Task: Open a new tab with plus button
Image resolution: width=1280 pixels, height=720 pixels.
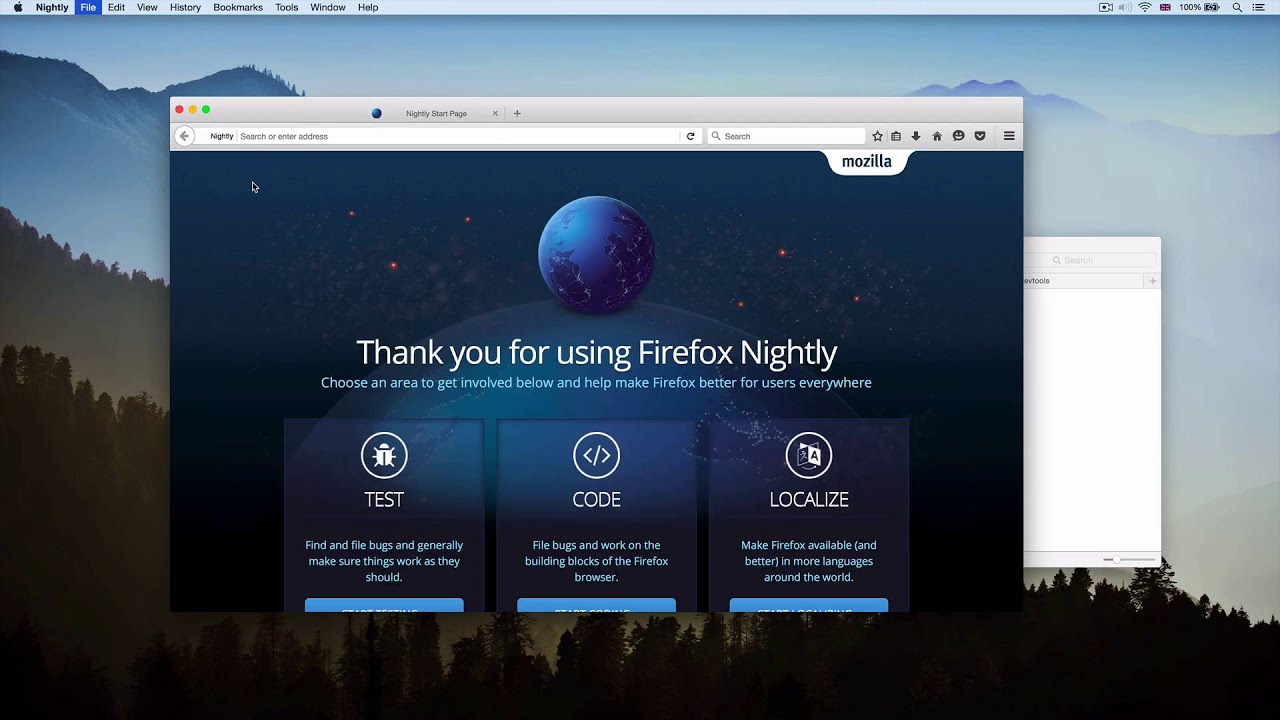Action: click(517, 113)
